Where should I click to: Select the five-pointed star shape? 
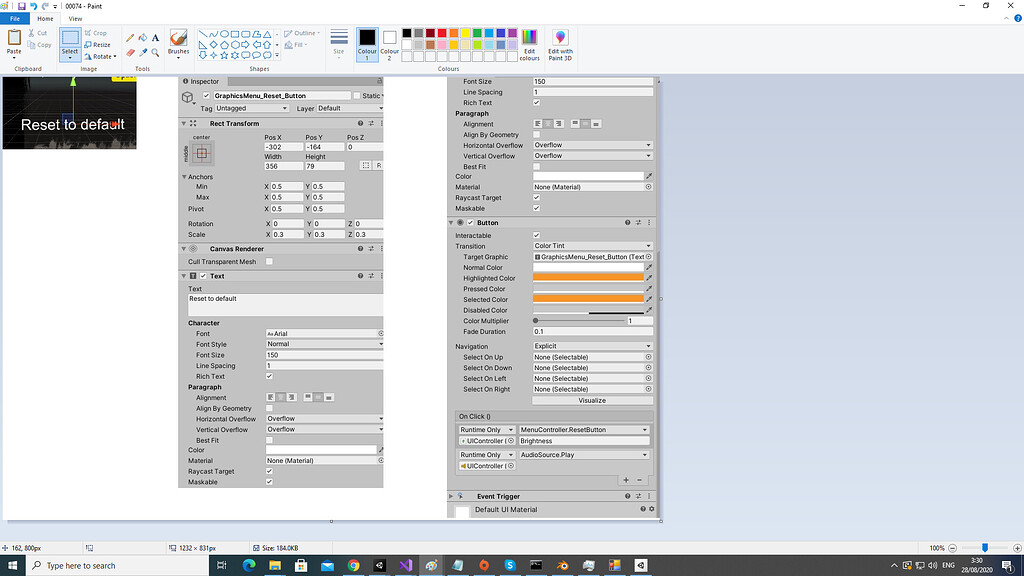(223, 55)
